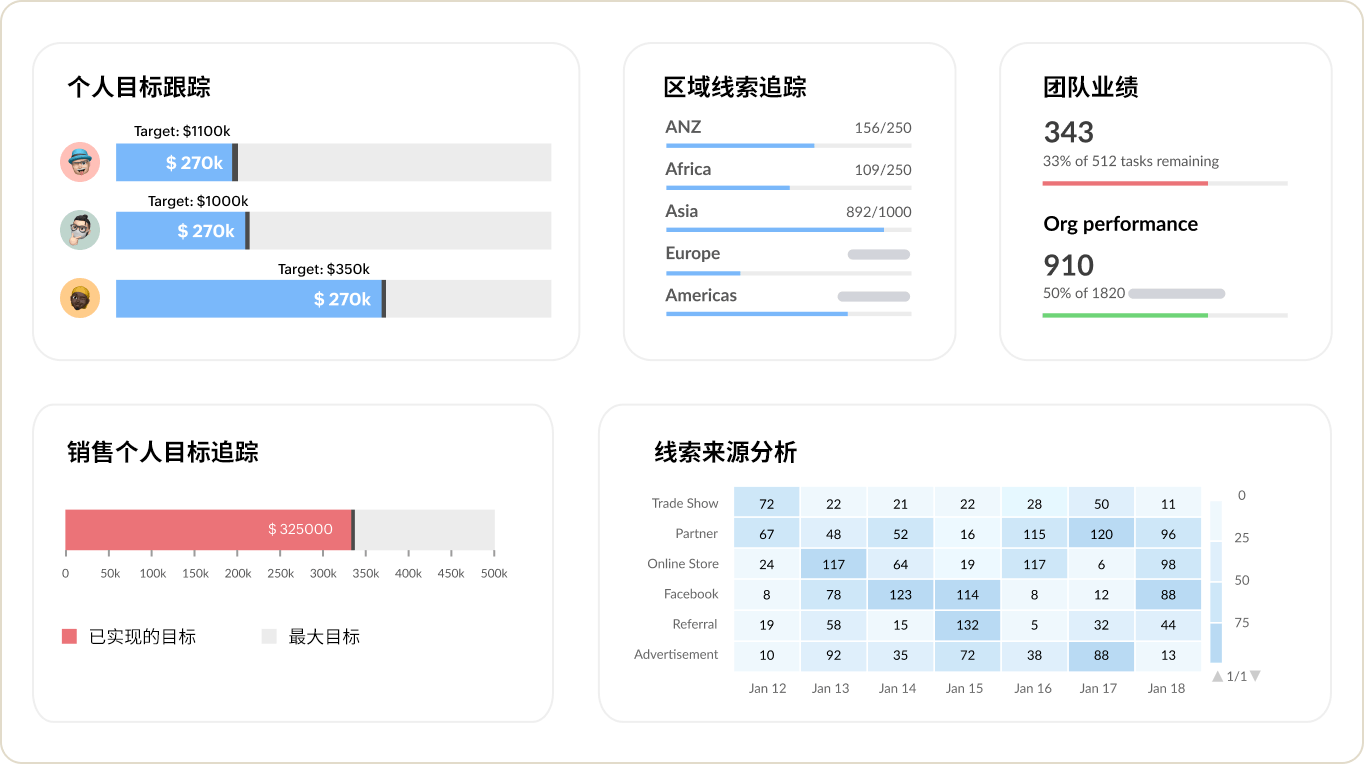This screenshot has height=764, width=1364.
Task: Select the Jan 18 column label
Action: pyautogui.click(x=1166, y=688)
